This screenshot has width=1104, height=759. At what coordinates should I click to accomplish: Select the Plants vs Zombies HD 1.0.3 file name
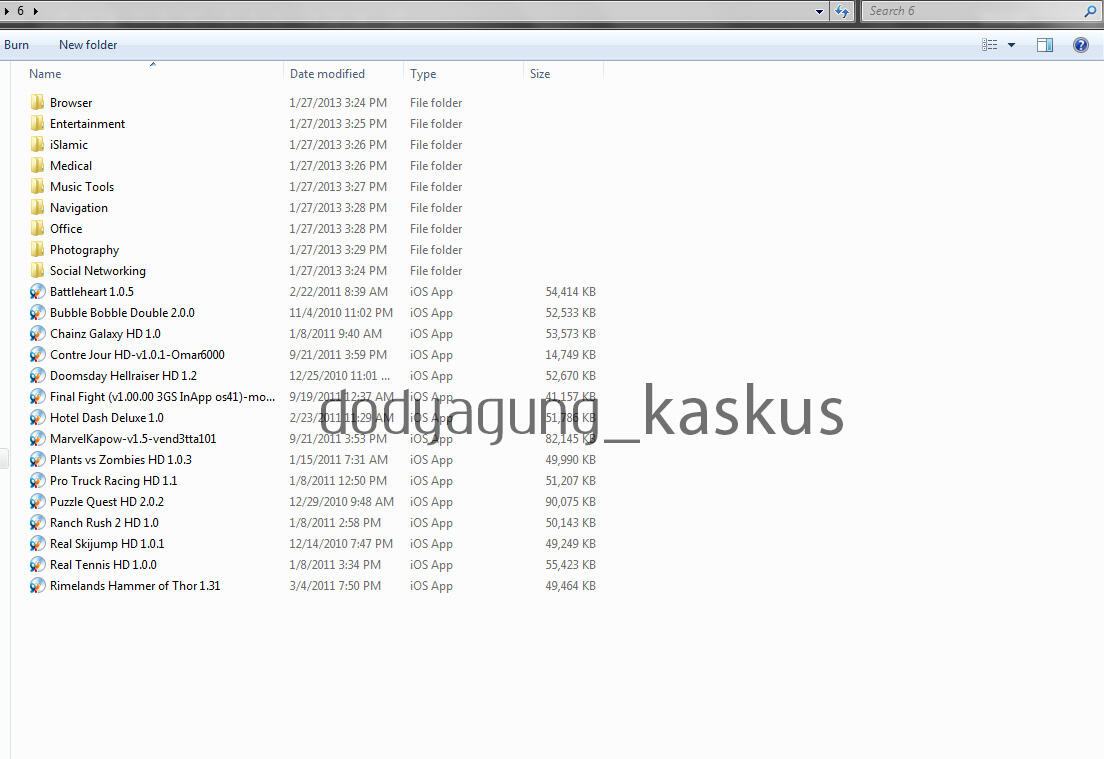pos(120,460)
